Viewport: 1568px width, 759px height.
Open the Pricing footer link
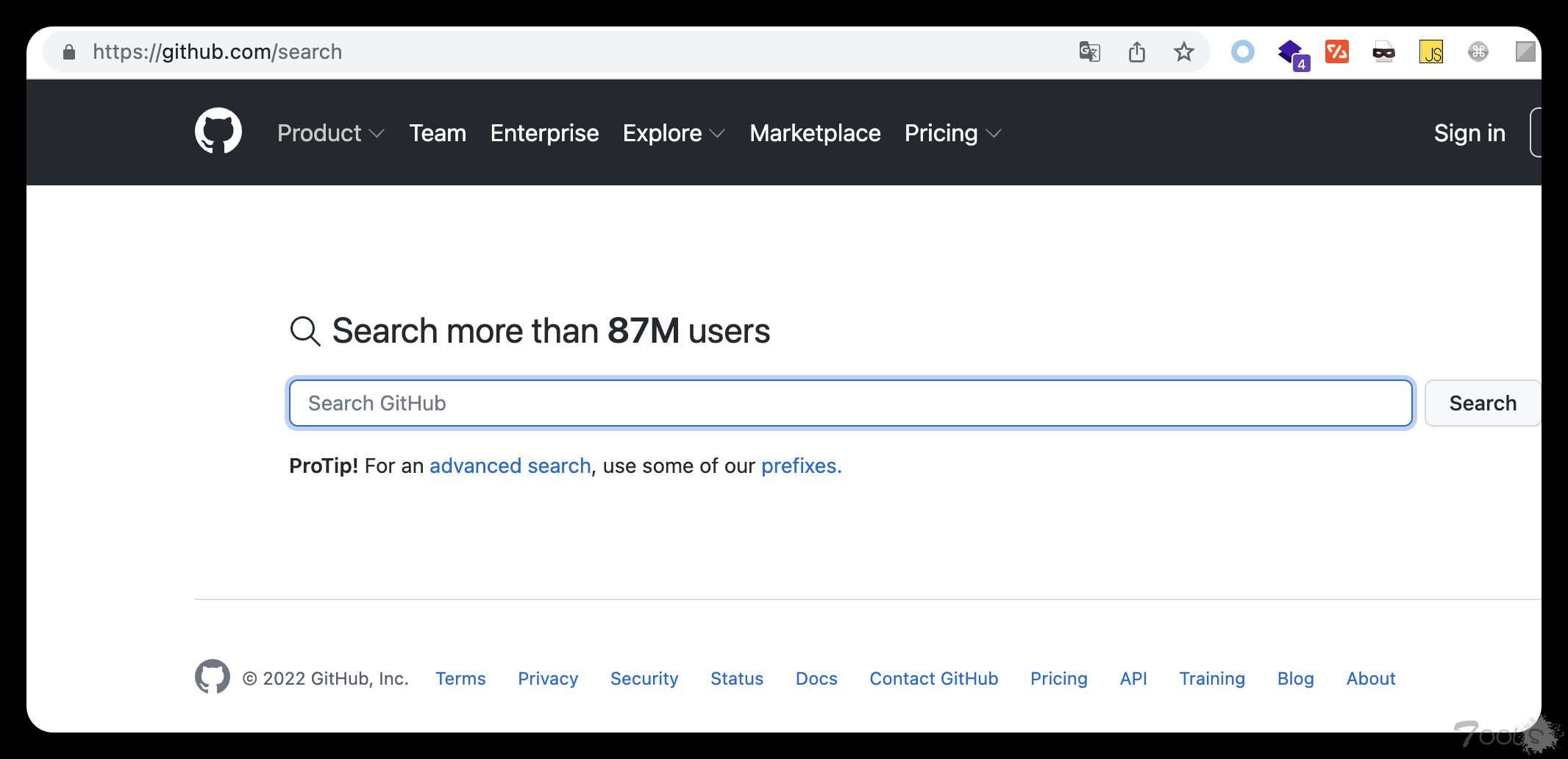(x=1059, y=678)
